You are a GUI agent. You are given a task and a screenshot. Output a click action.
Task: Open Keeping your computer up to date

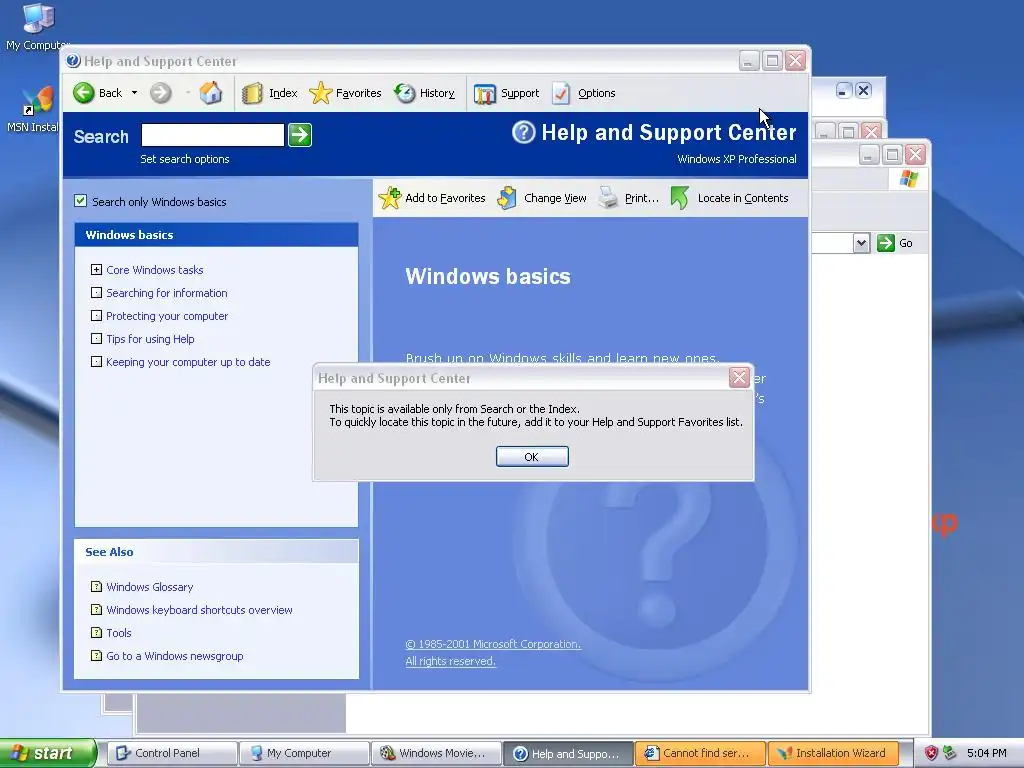(x=188, y=362)
